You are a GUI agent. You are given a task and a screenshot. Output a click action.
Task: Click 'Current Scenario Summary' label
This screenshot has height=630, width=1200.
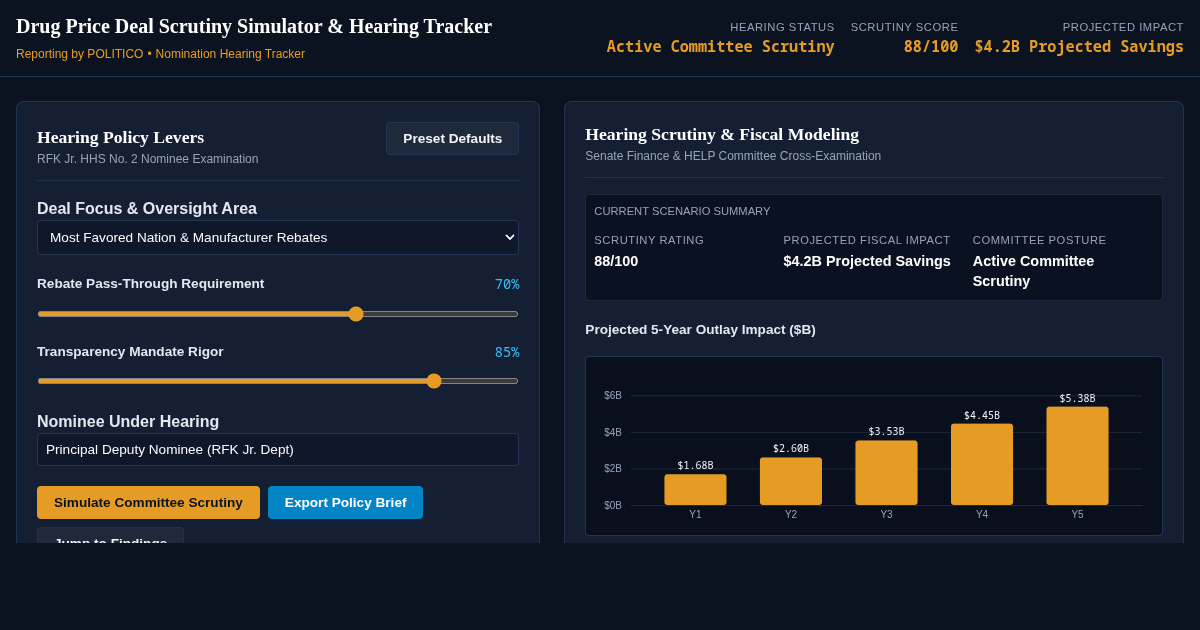point(682,211)
